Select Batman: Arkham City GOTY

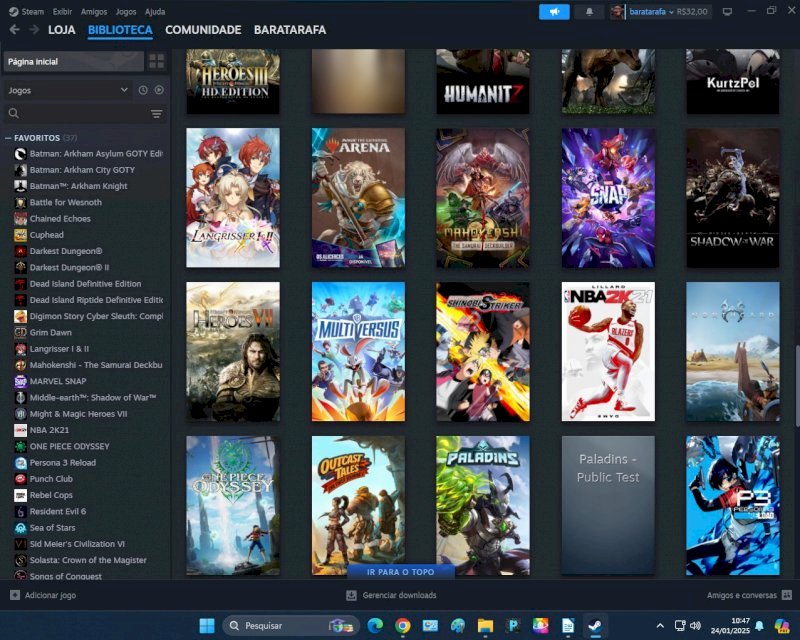[82, 169]
